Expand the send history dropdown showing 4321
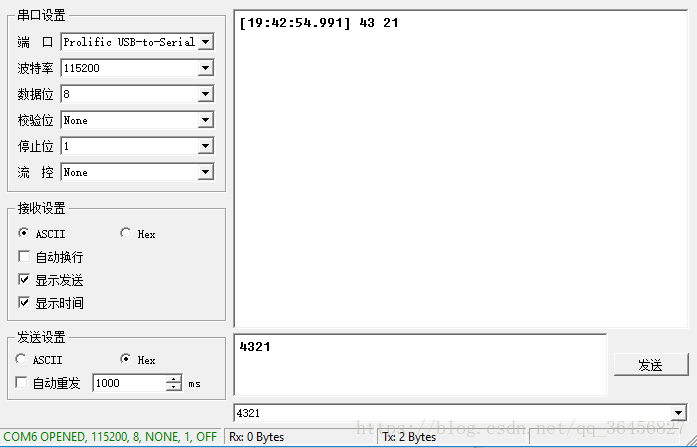This screenshot has height=448, width=697. pos(460,413)
